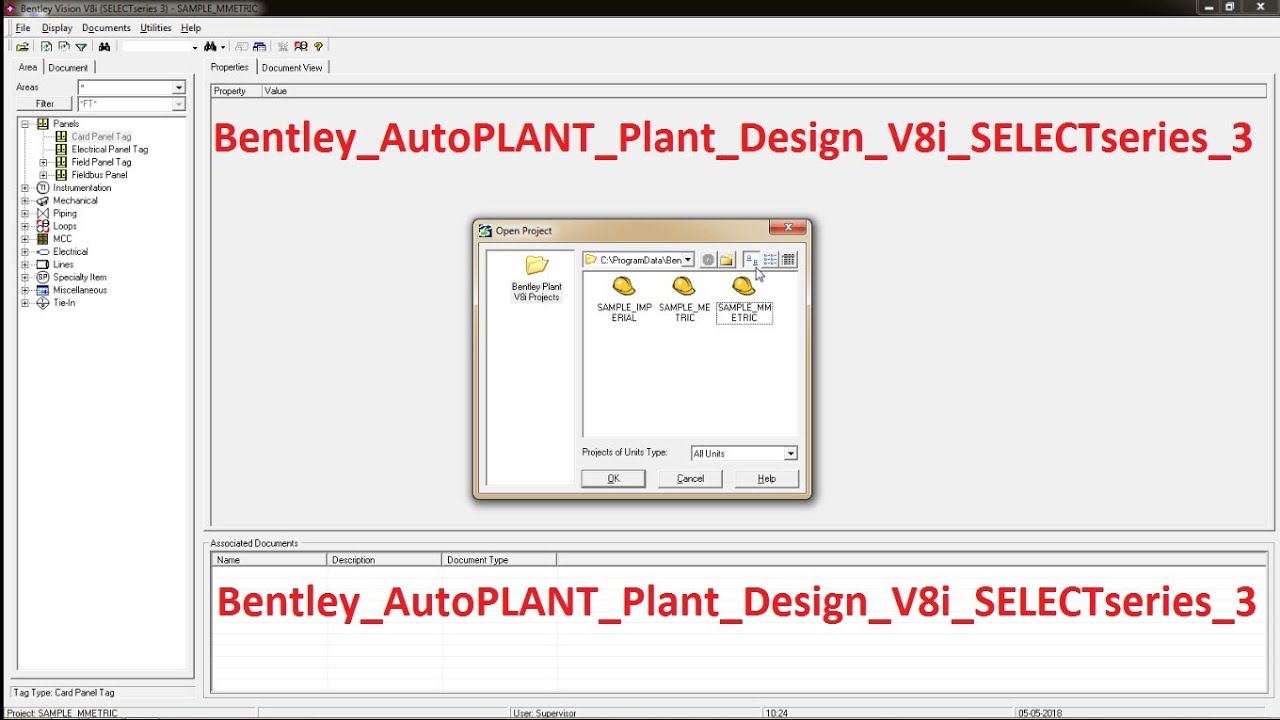Click the Description column header

point(384,560)
